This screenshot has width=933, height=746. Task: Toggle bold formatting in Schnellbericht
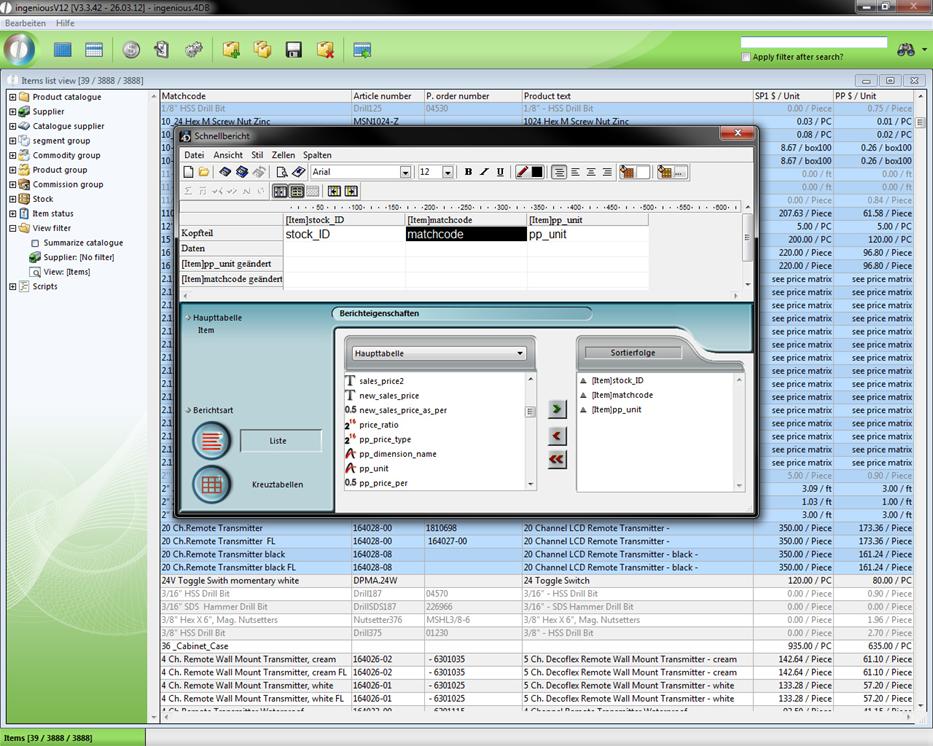coord(468,172)
